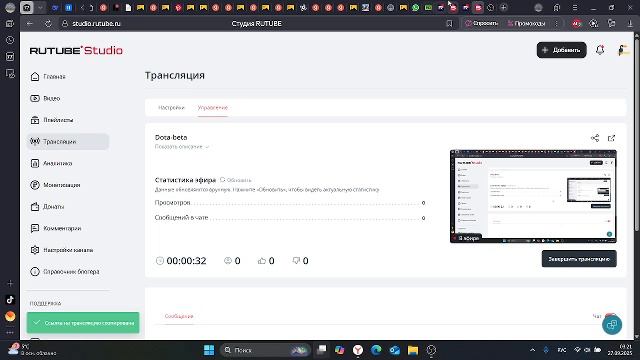This screenshot has height=360, width=640.
Task: Click the live stream preview thumbnail
Action: click(x=533, y=196)
